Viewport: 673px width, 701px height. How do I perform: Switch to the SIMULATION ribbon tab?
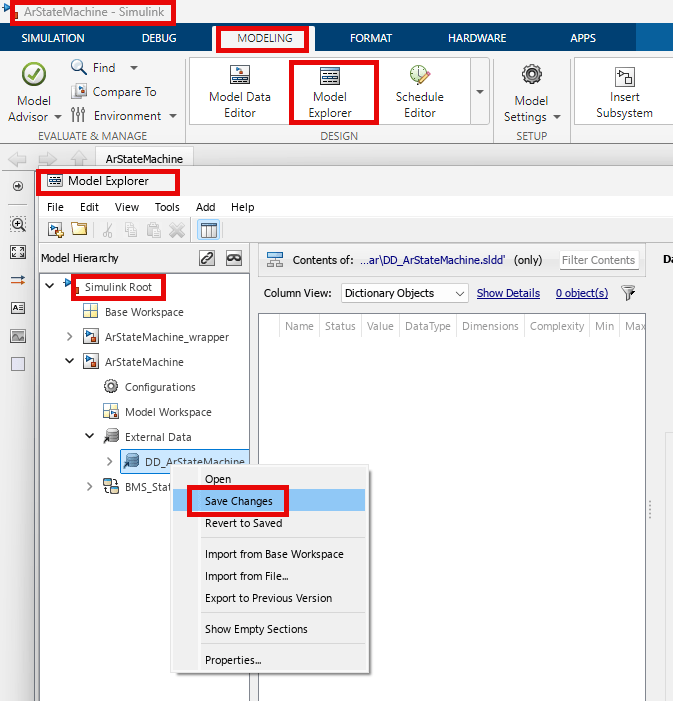[x=53, y=39]
